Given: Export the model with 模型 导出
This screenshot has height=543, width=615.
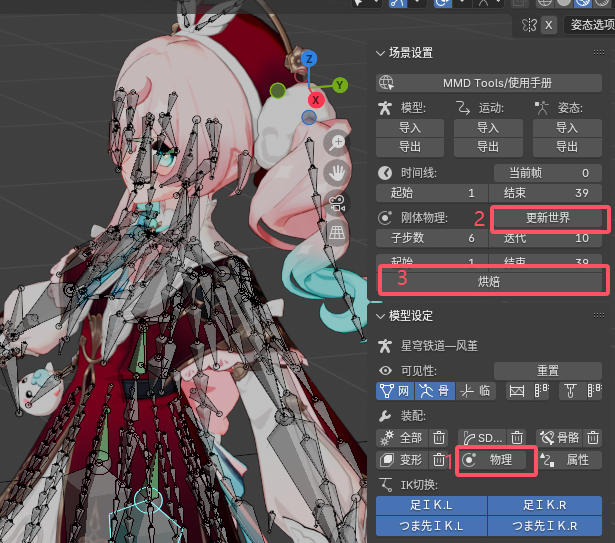Looking at the screenshot, I should (x=410, y=147).
